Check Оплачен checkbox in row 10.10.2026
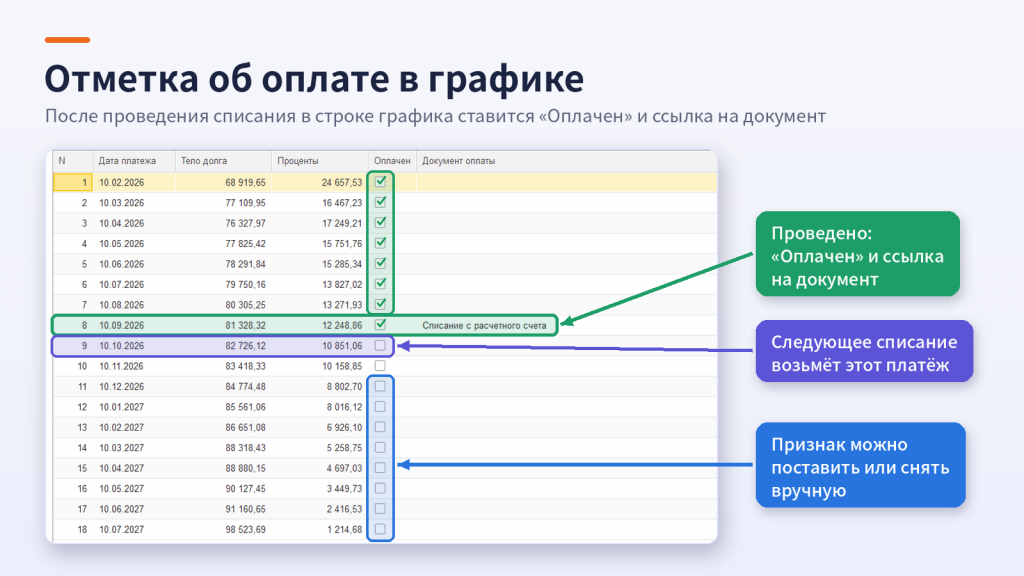 [x=380, y=345]
